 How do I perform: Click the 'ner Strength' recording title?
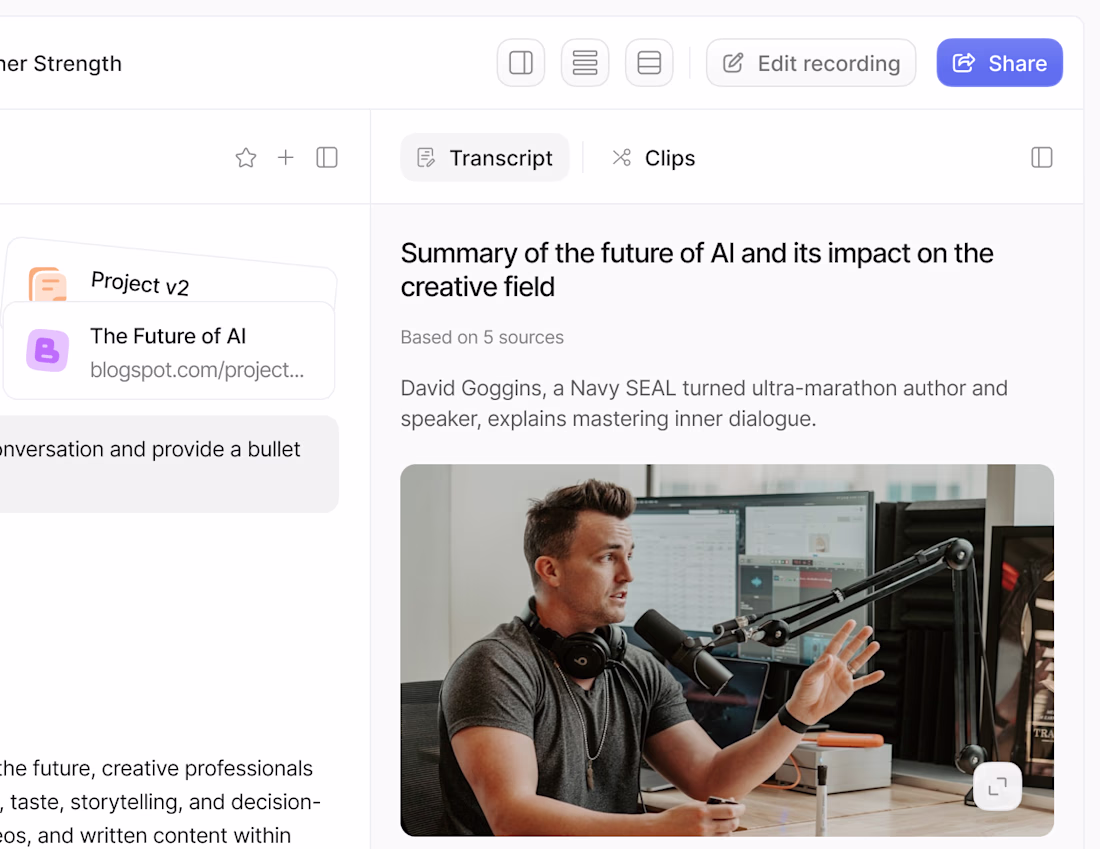click(61, 64)
